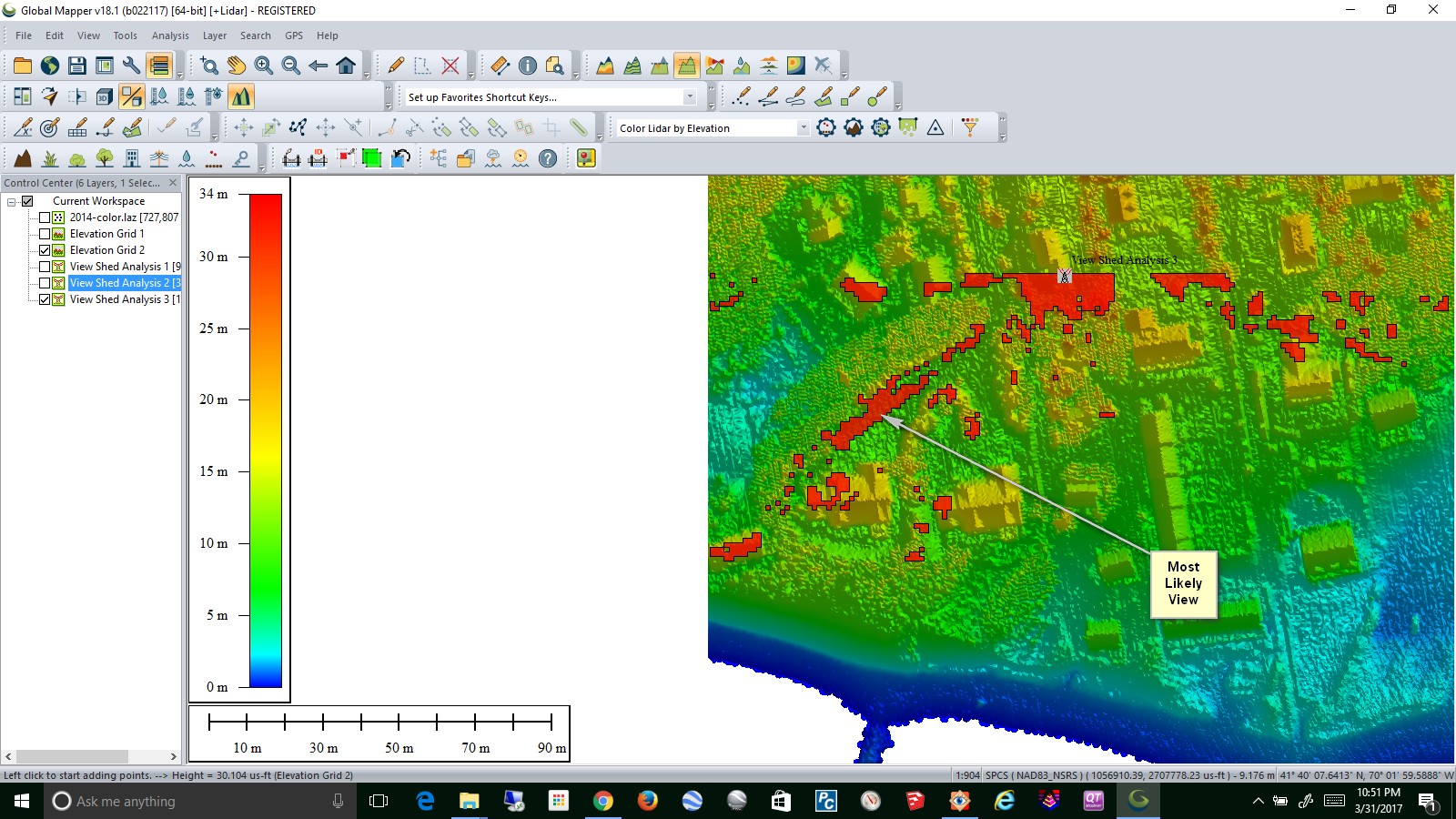Click the Most Likely View label box
1456x819 pixels.
[x=1183, y=583]
